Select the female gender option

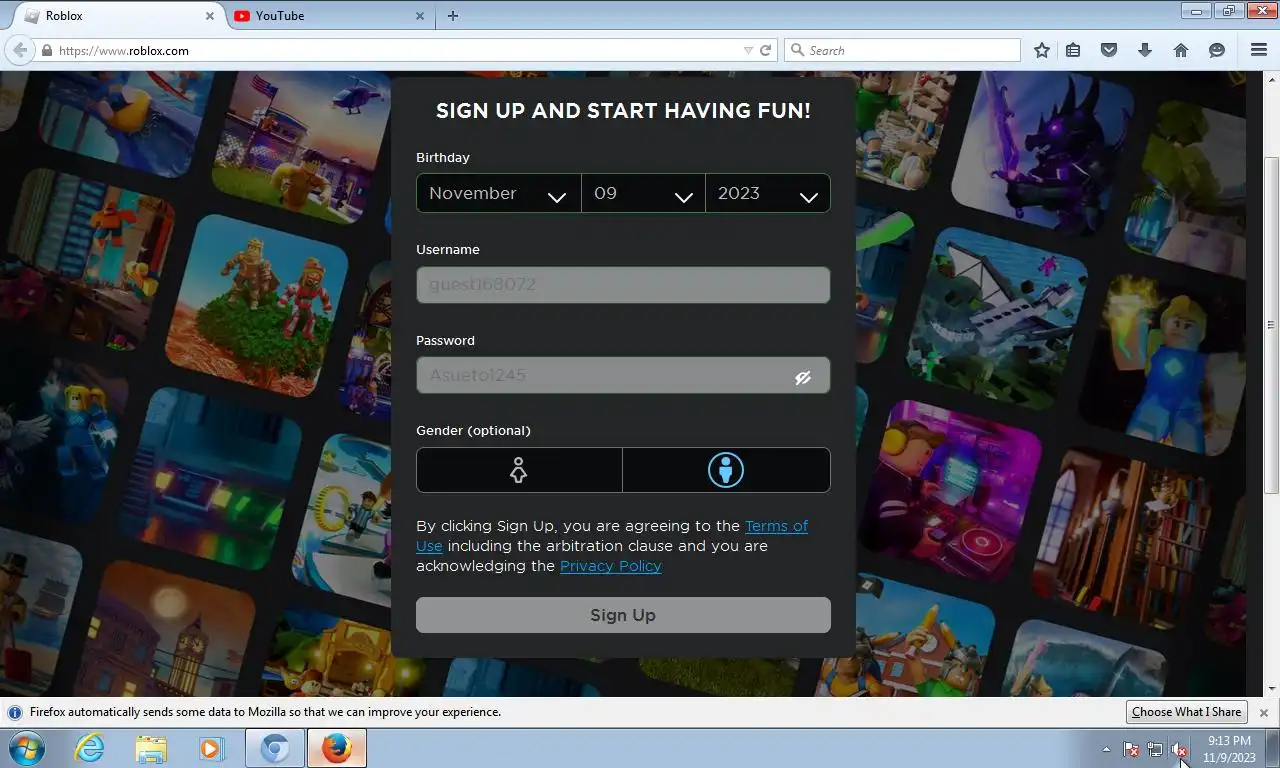(519, 470)
